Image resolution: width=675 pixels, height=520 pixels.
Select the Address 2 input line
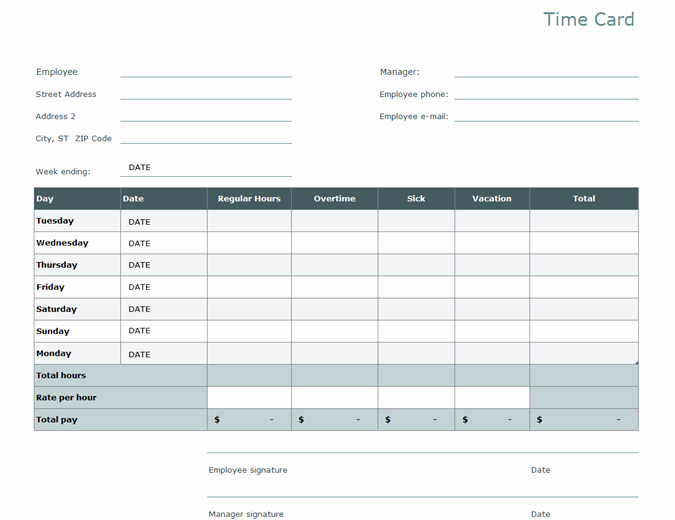click(x=206, y=116)
